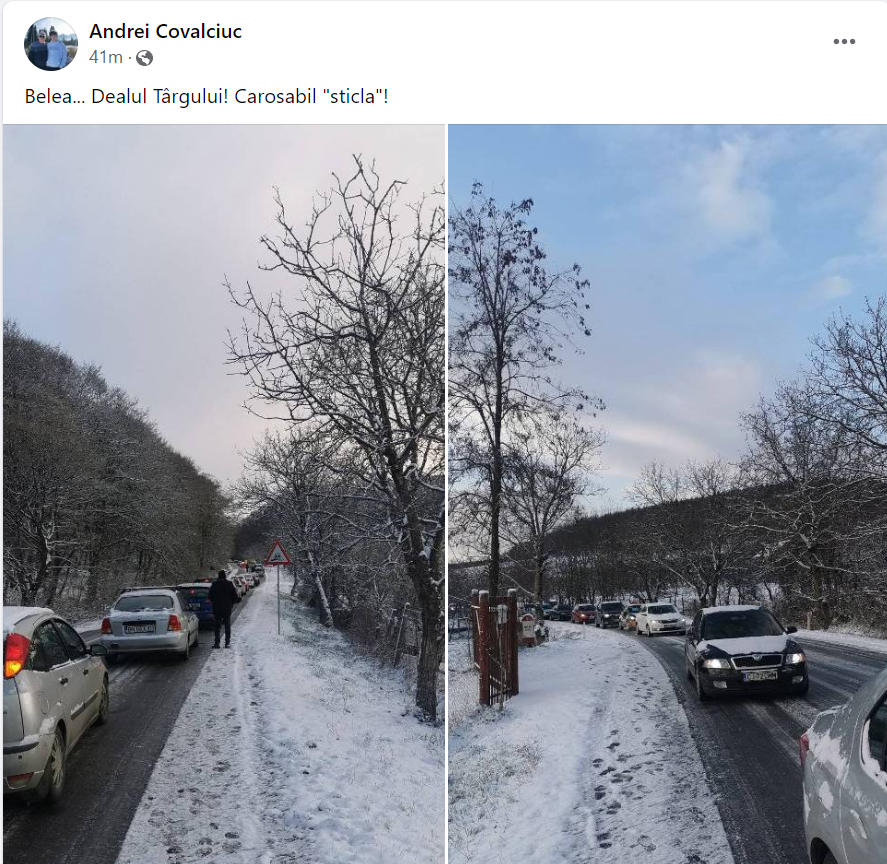Open the three-dot post options menu
The width and height of the screenshot is (887, 864).
(844, 41)
